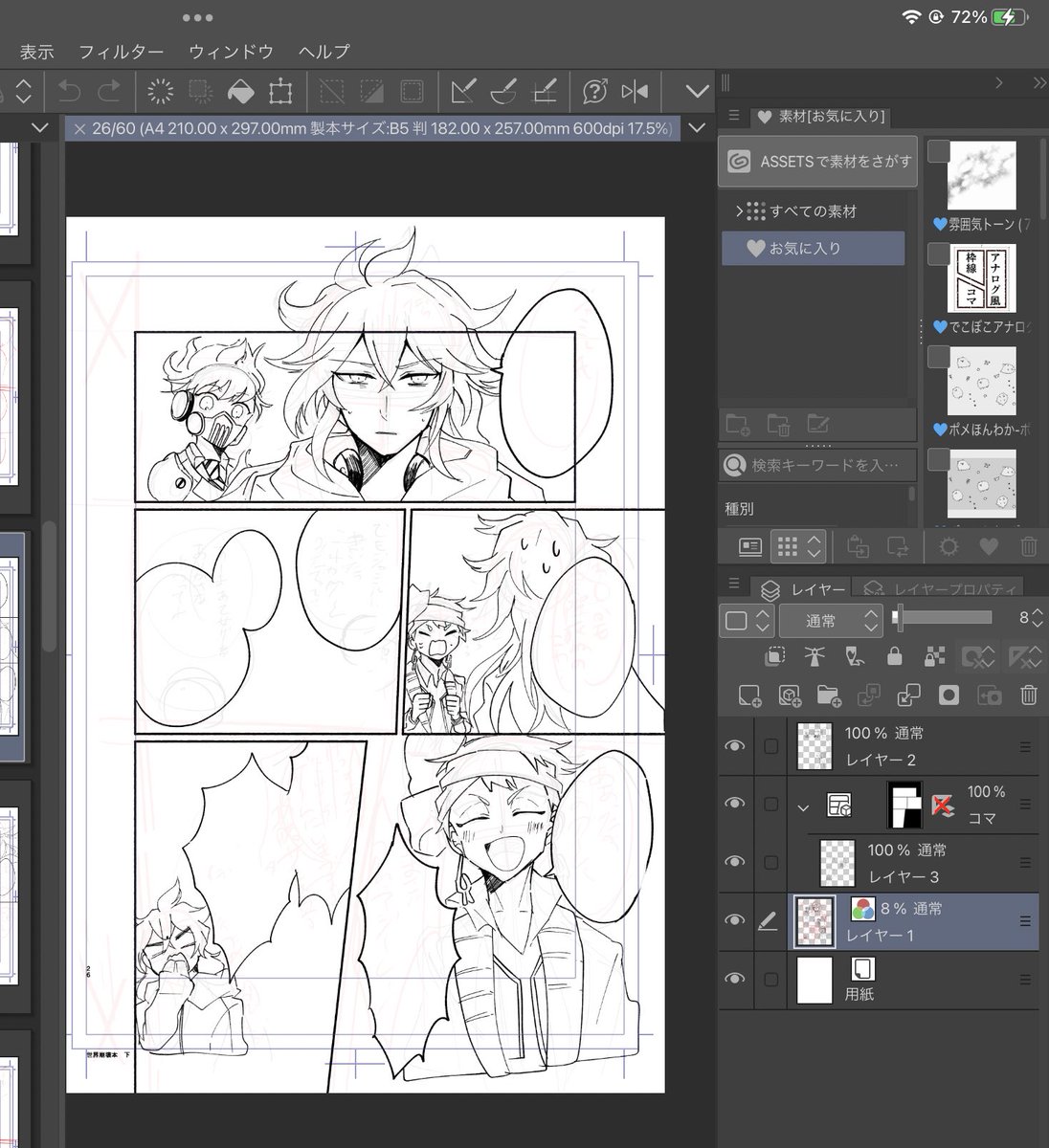Image resolution: width=1049 pixels, height=1148 pixels.
Task: Tick checkbox on でこぼこアナログ material thumbnail
Action: pyautogui.click(x=939, y=254)
